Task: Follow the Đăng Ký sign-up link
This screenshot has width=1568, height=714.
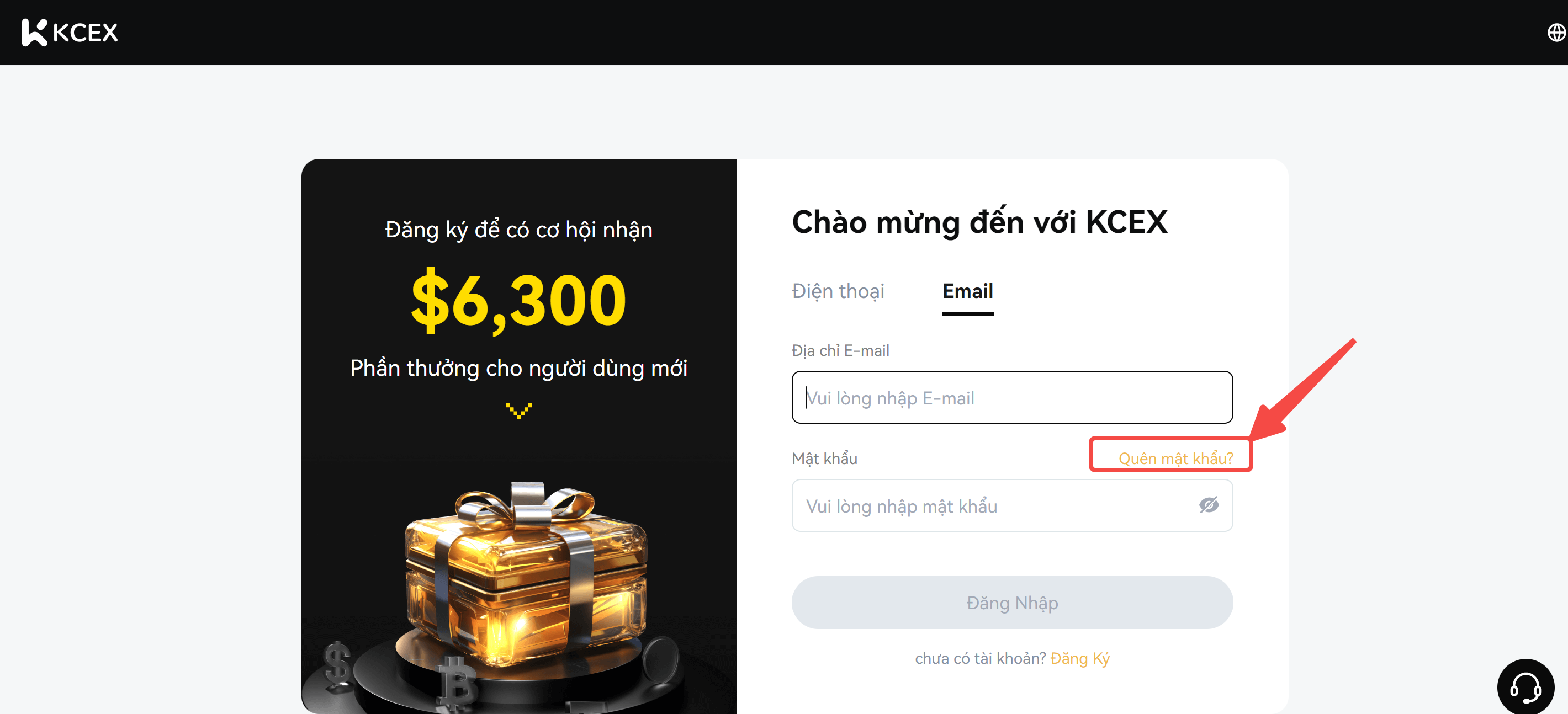Action: tap(1080, 658)
